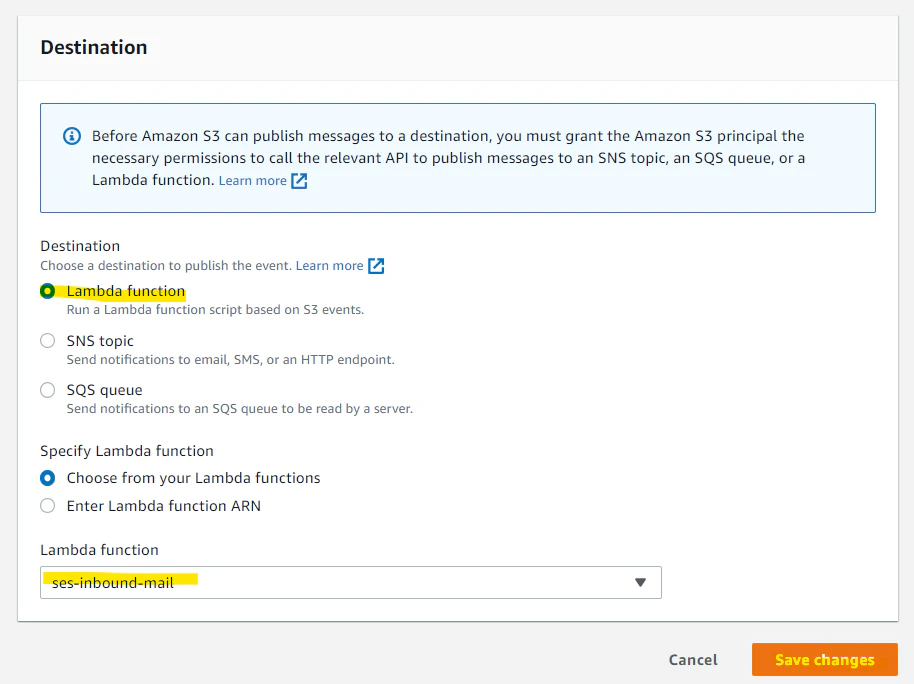Open the Lambda function dropdown arrow
914x684 pixels.
(641, 582)
